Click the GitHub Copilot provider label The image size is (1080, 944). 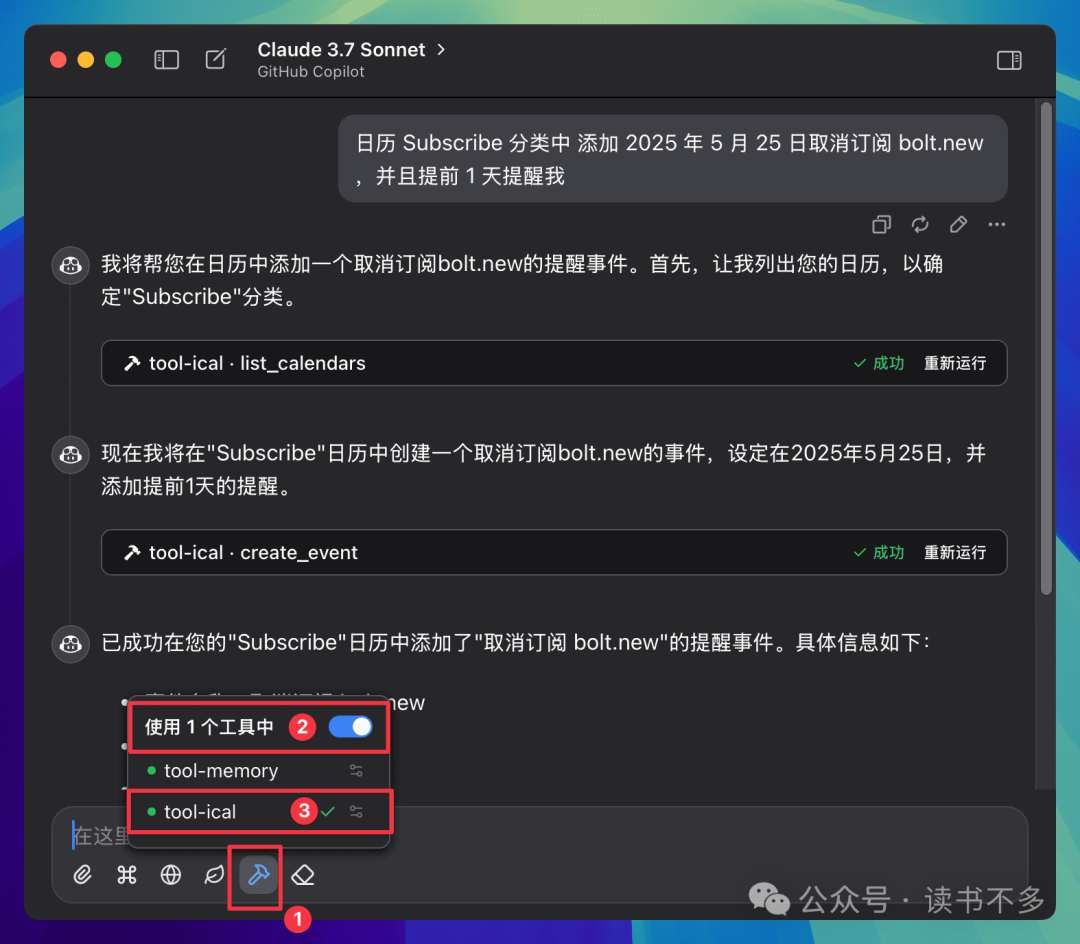coord(311,72)
